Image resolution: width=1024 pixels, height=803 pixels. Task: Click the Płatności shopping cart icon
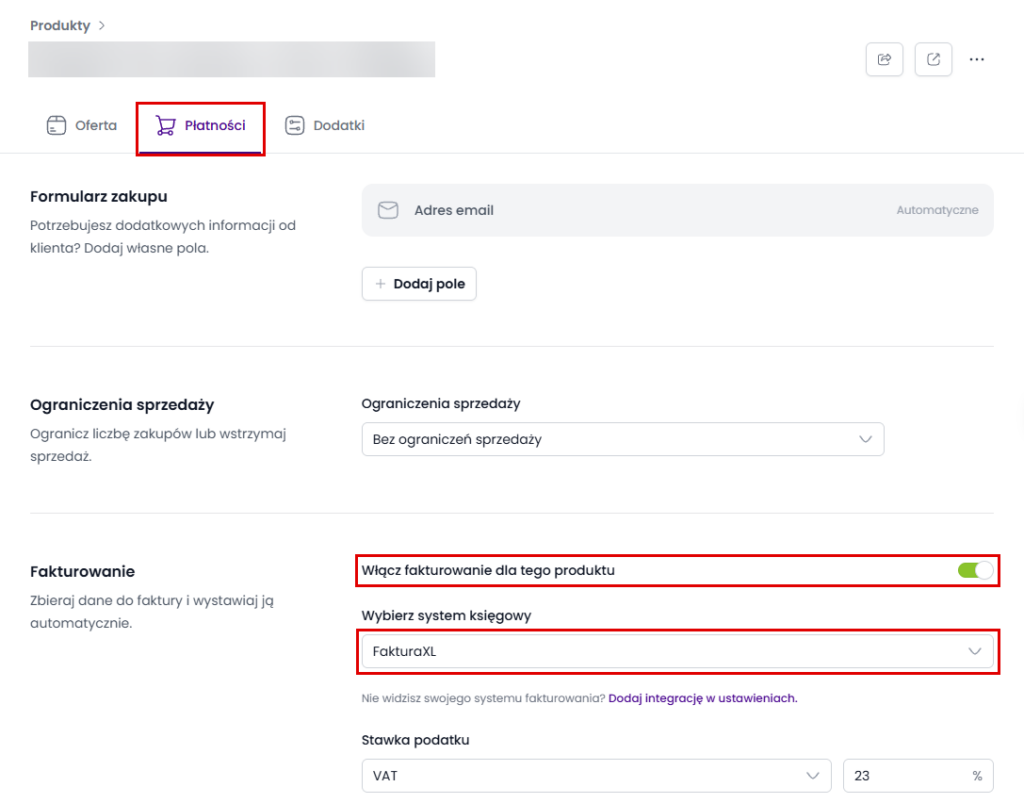[x=165, y=125]
